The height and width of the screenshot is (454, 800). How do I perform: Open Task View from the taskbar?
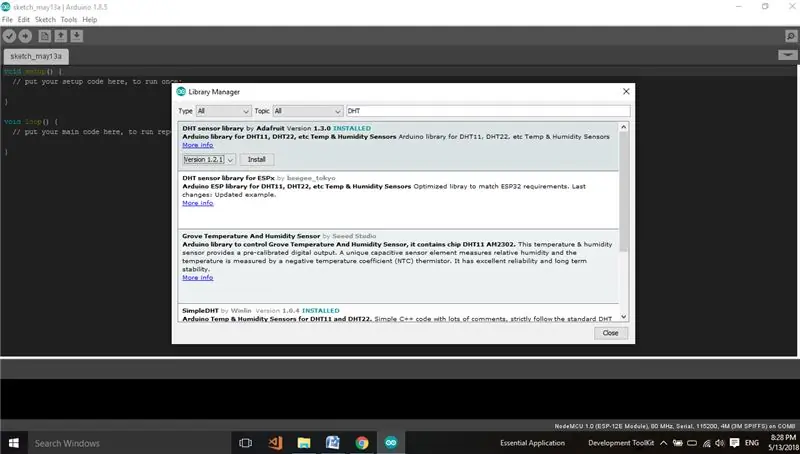pos(245,443)
